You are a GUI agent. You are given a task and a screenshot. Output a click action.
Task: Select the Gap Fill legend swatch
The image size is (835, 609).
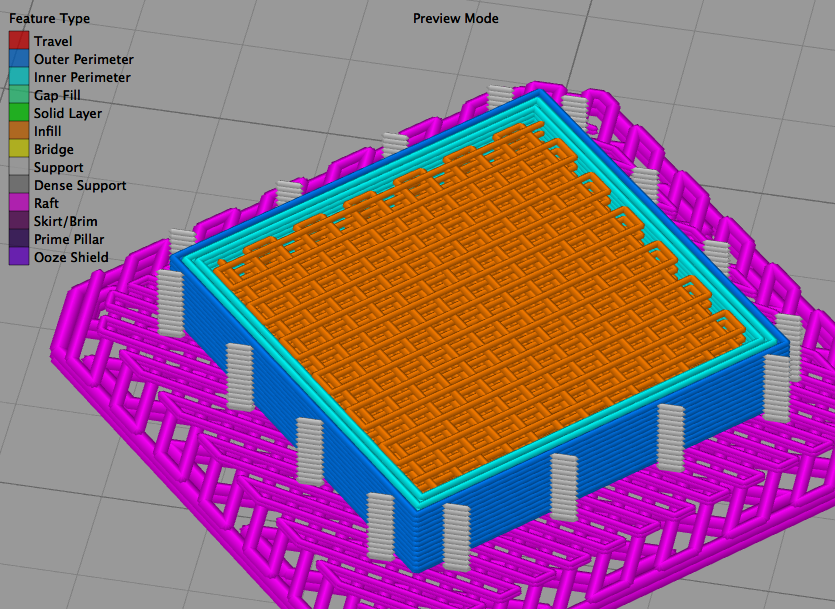pos(19,95)
